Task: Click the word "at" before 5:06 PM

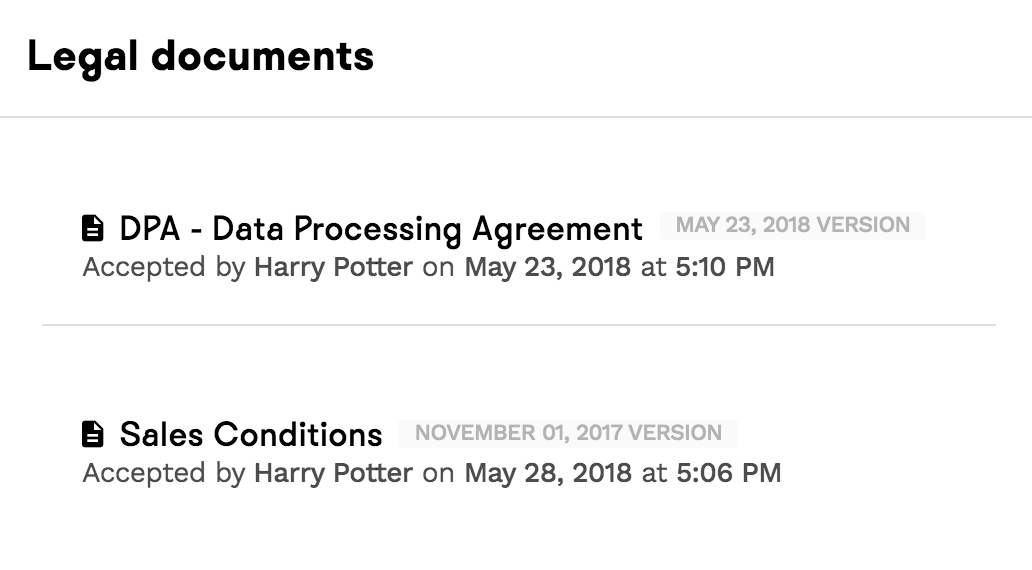Action: pyautogui.click(x=654, y=472)
